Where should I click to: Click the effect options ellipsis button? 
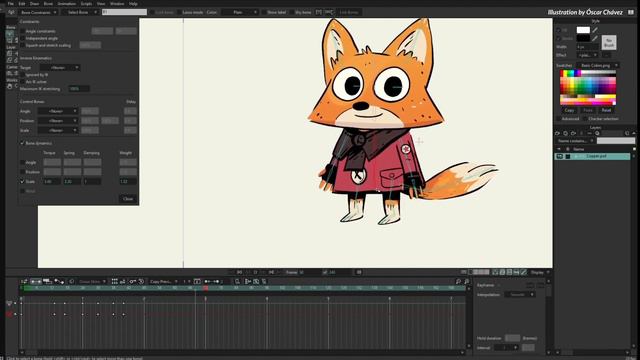(x=607, y=55)
